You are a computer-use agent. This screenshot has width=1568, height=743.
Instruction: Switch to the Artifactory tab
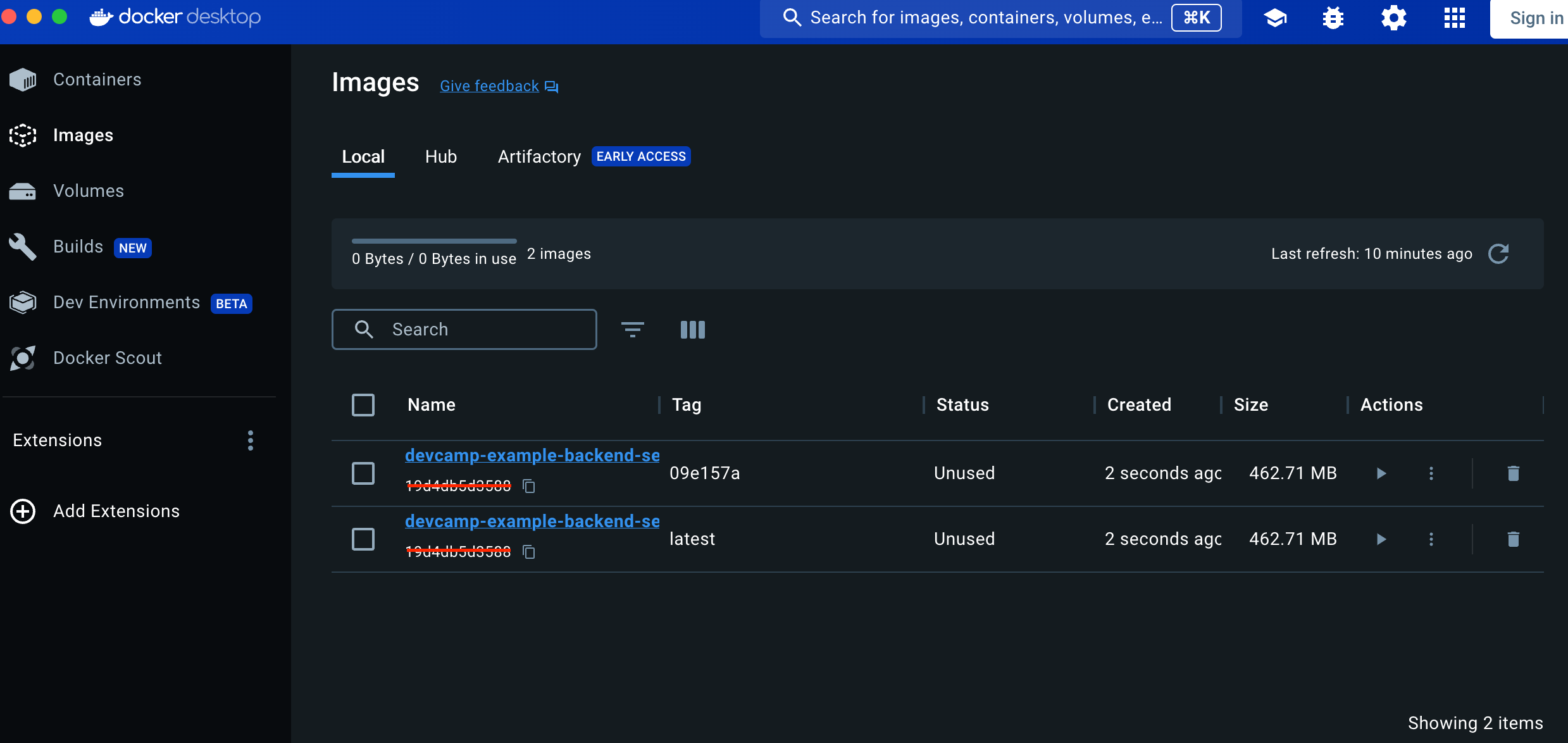[x=539, y=157]
